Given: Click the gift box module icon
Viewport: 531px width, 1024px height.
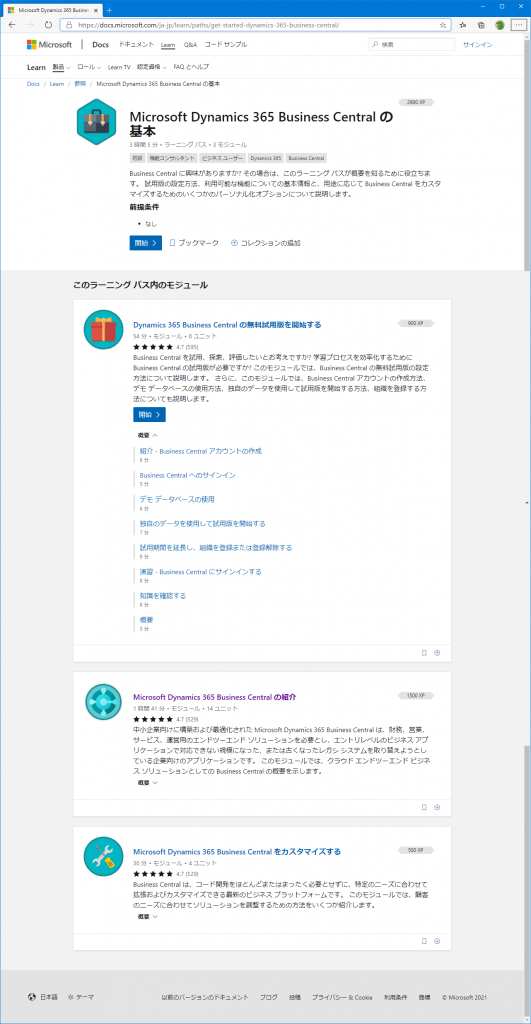Looking at the screenshot, I should point(103,328).
